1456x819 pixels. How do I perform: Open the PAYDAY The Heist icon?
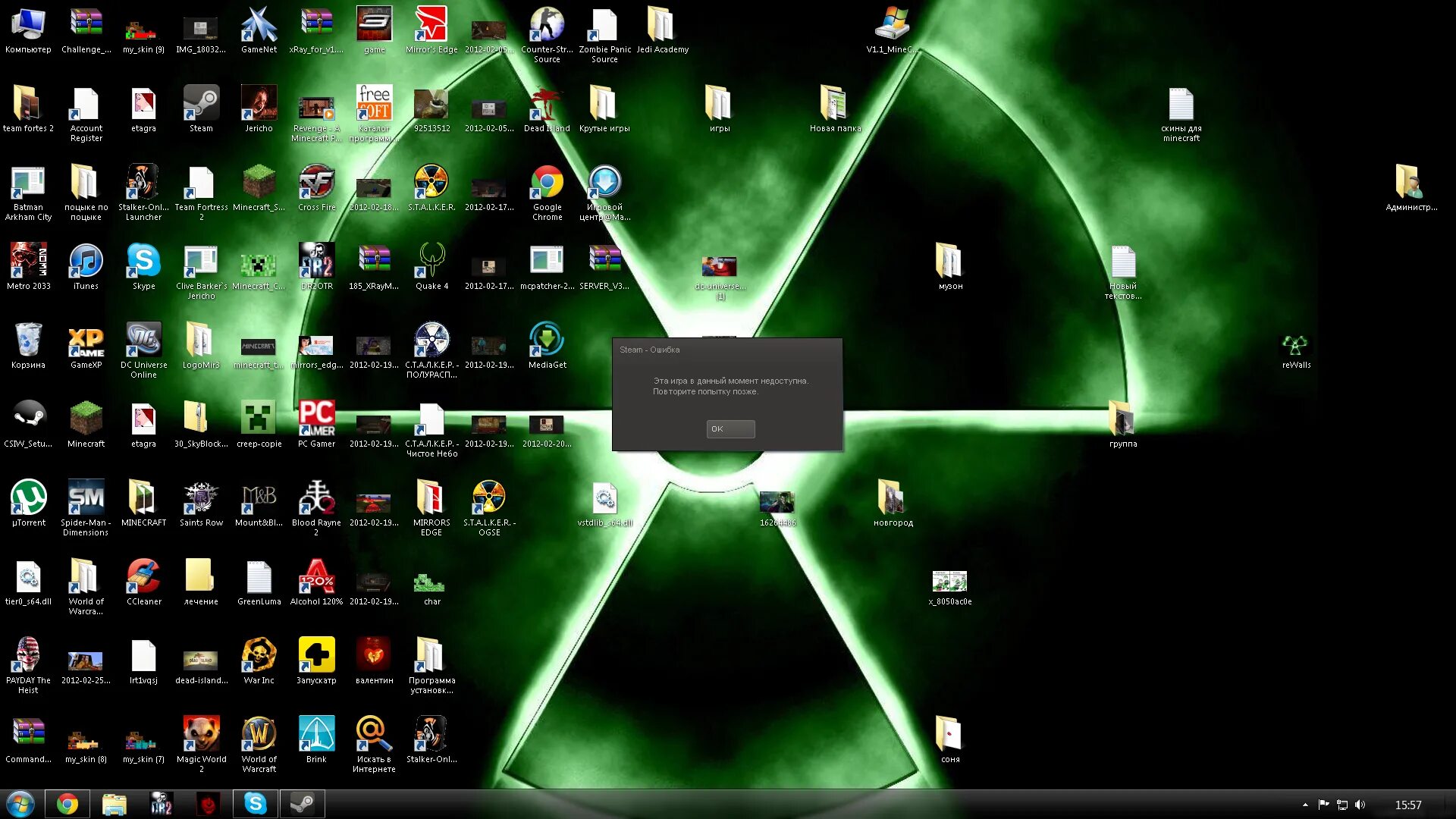[28, 655]
